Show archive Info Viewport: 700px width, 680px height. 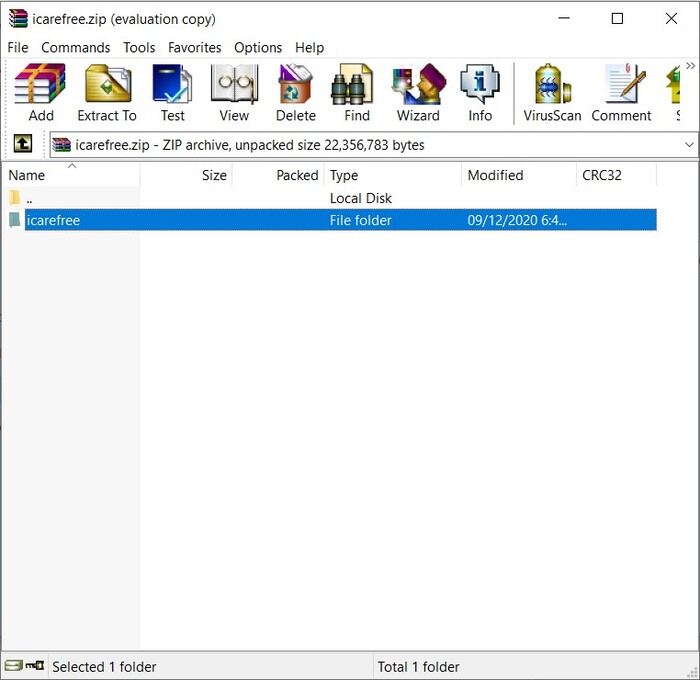(480, 93)
